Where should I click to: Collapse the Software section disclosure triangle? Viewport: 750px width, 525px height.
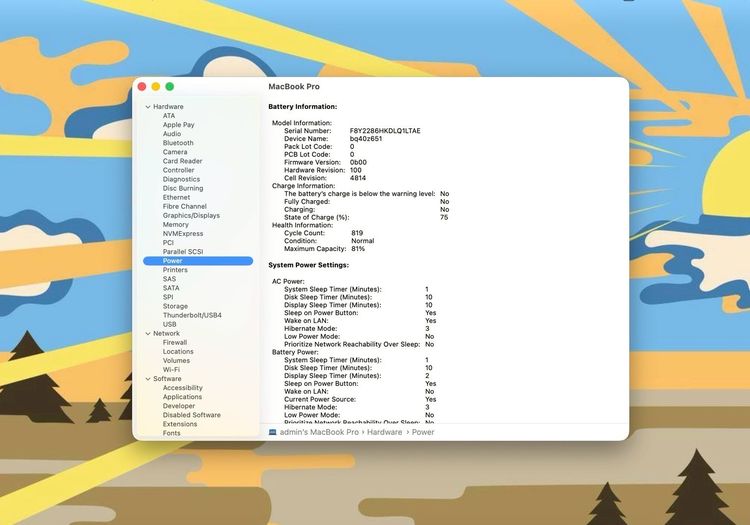click(x=148, y=379)
